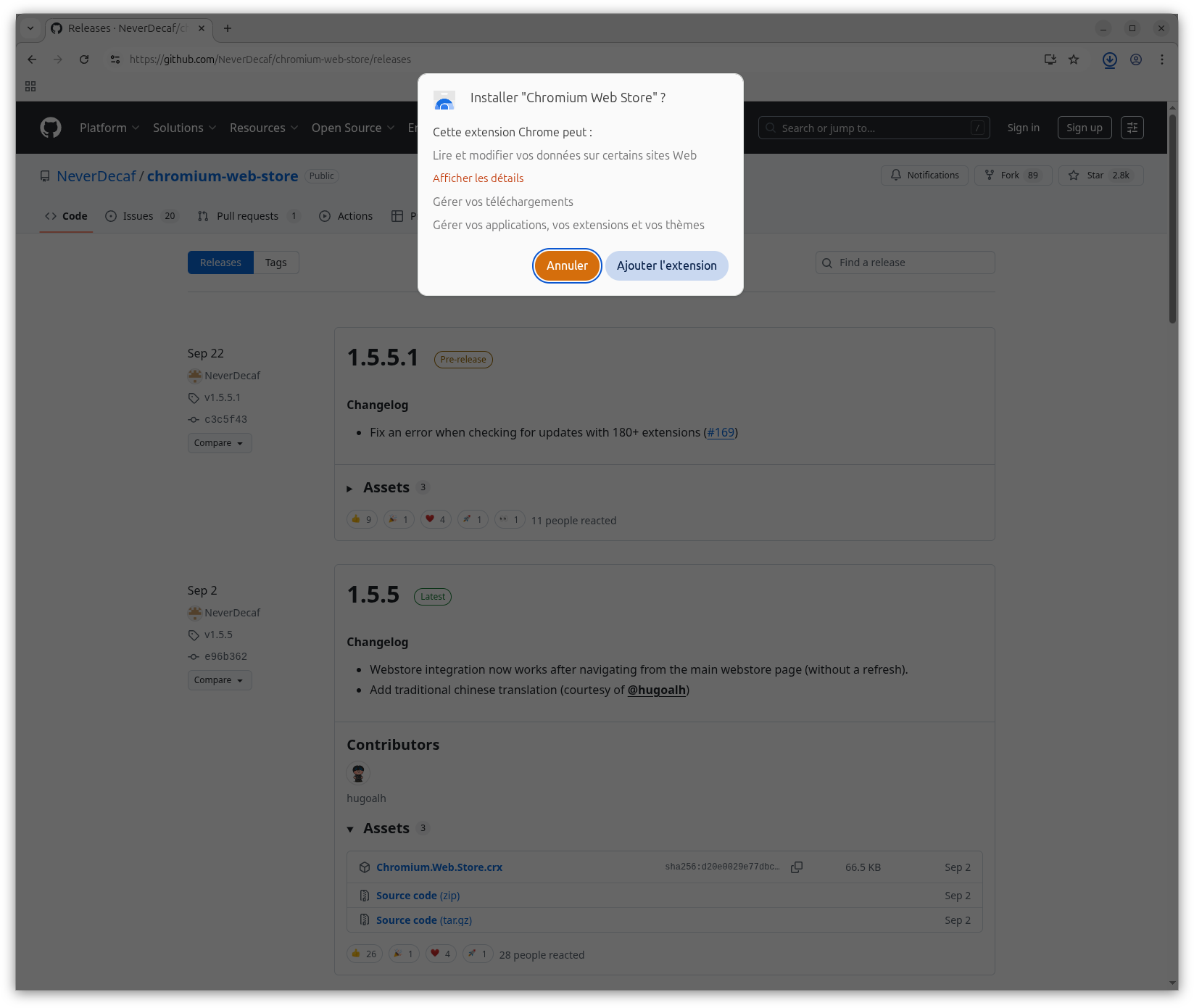Toggle thumbs up reaction on 1.5.5 release
Screen dimensions: 1194x1008
tap(364, 954)
